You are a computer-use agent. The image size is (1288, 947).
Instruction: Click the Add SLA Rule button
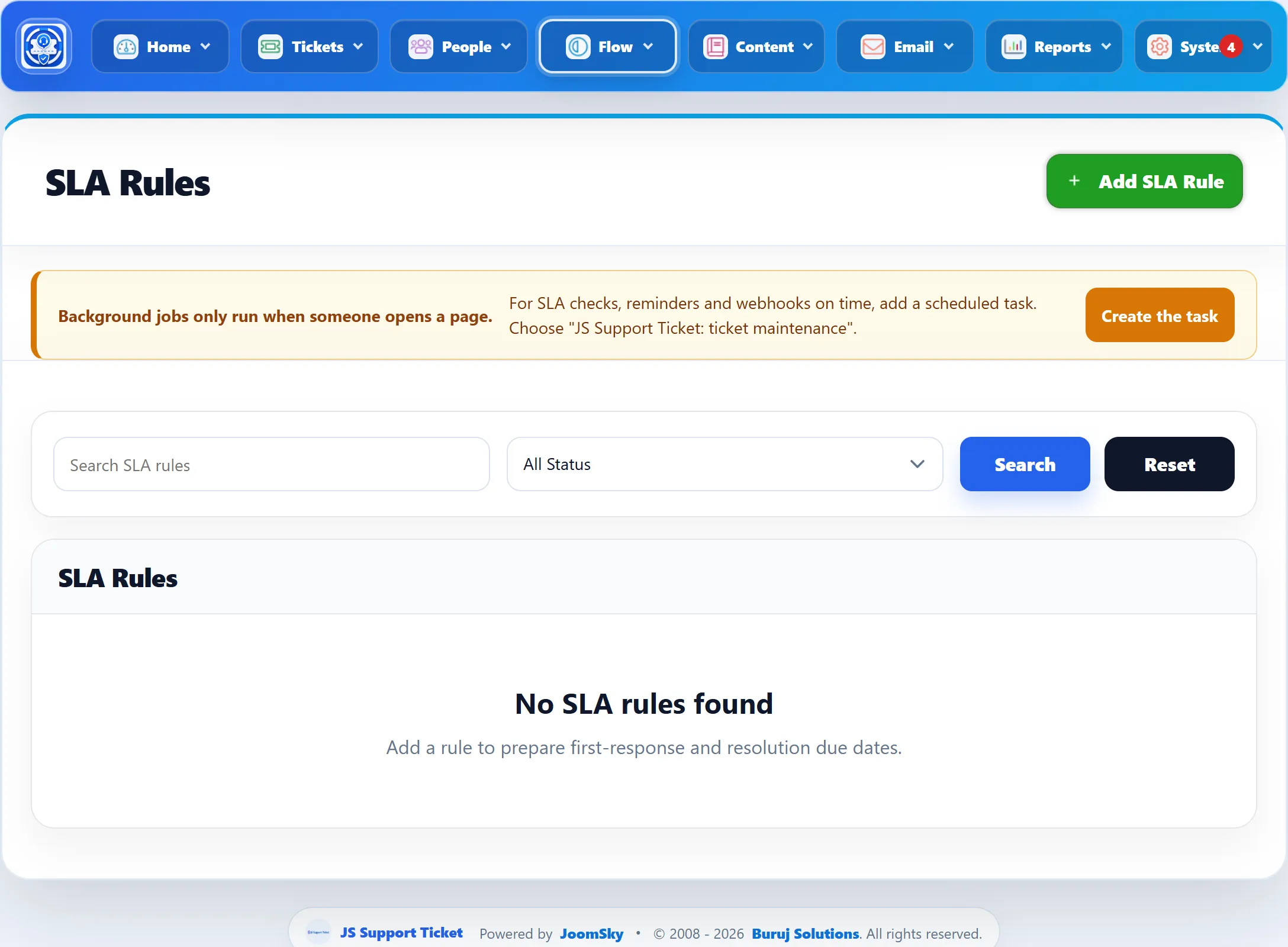(1144, 181)
